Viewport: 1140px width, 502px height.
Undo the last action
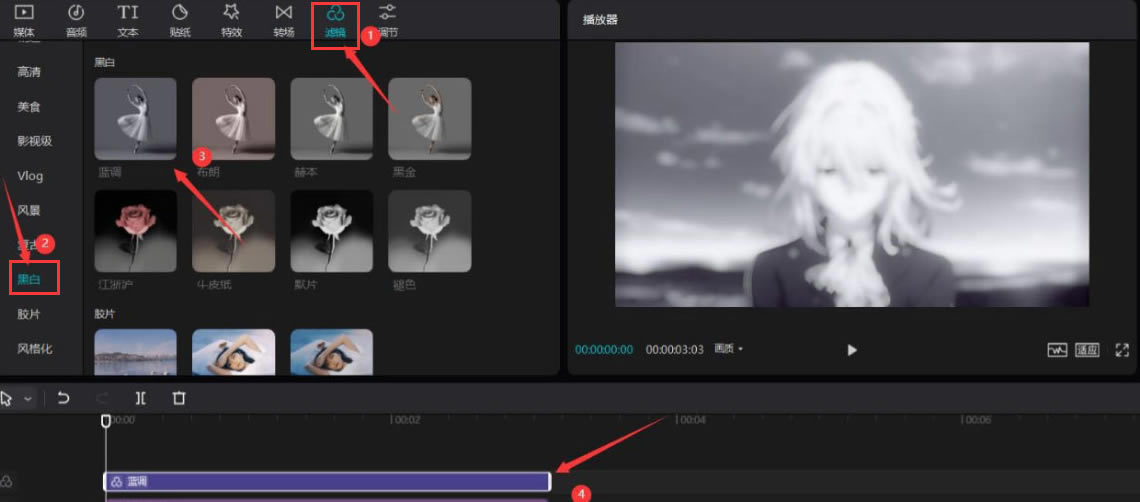[63, 398]
